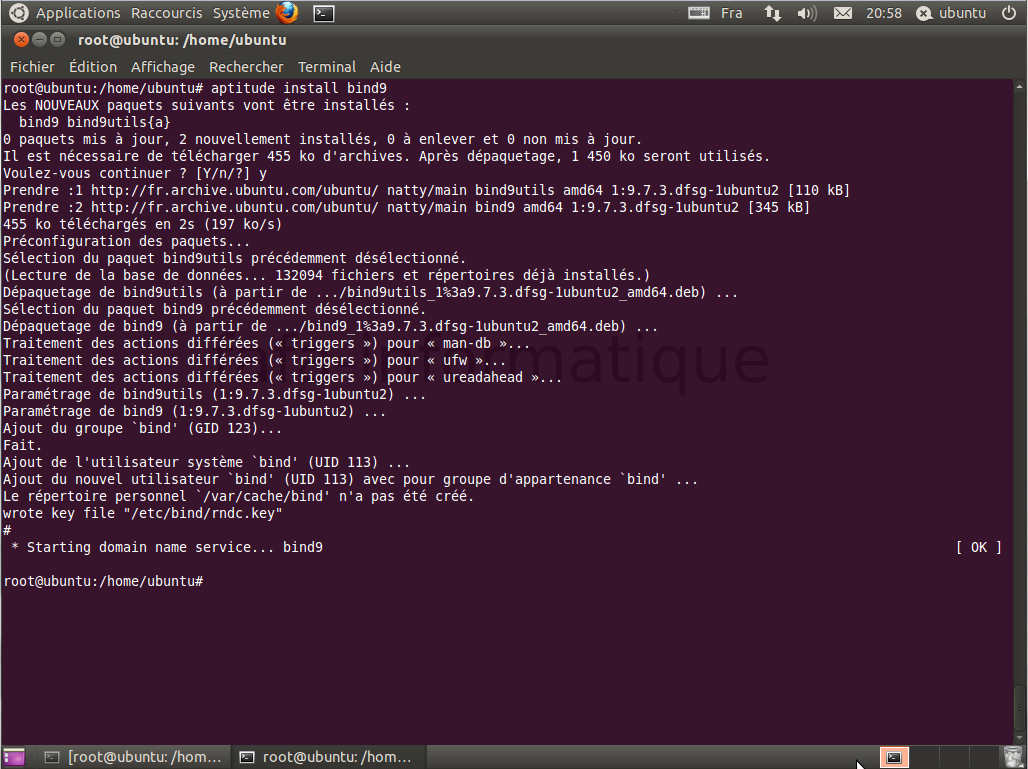Click the 'Fait.' output line

click(x=23, y=445)
